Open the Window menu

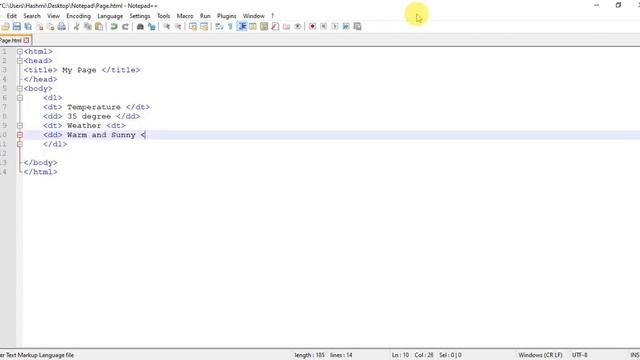click(x=253, y=16)
